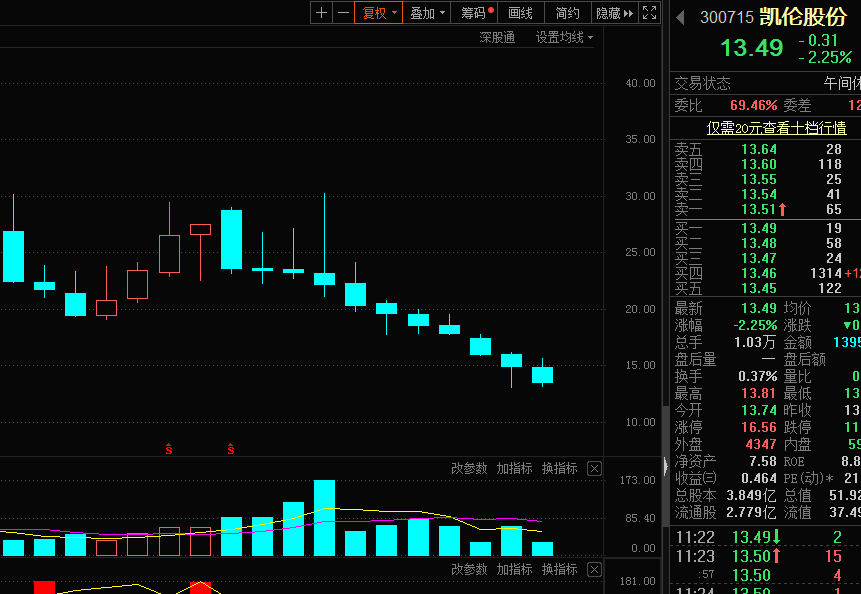This screenshot has height=594, width=861.
Task: Close the volume indicator panel with X
Action: click(x=594, y=468)
